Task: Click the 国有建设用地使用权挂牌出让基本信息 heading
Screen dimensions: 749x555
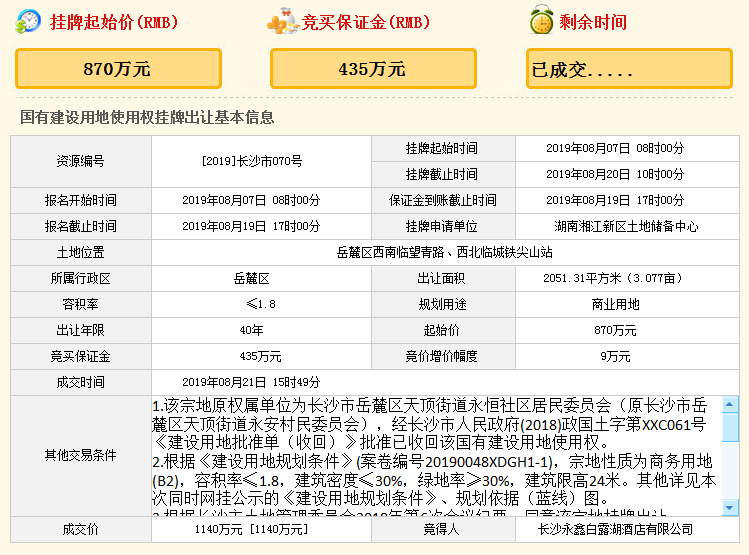Action: [x=147, y=117]
